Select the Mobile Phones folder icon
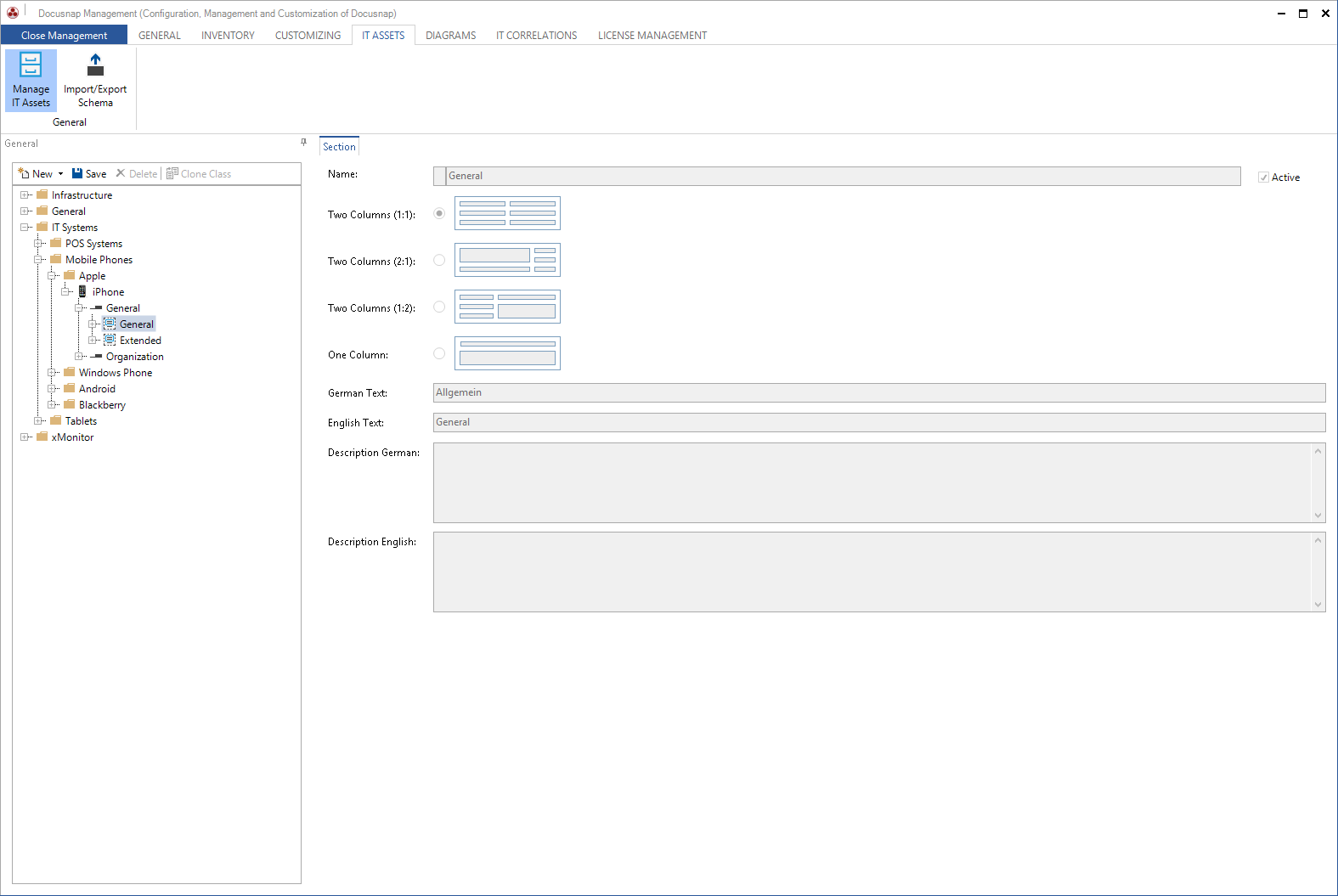 click(56, 259)
